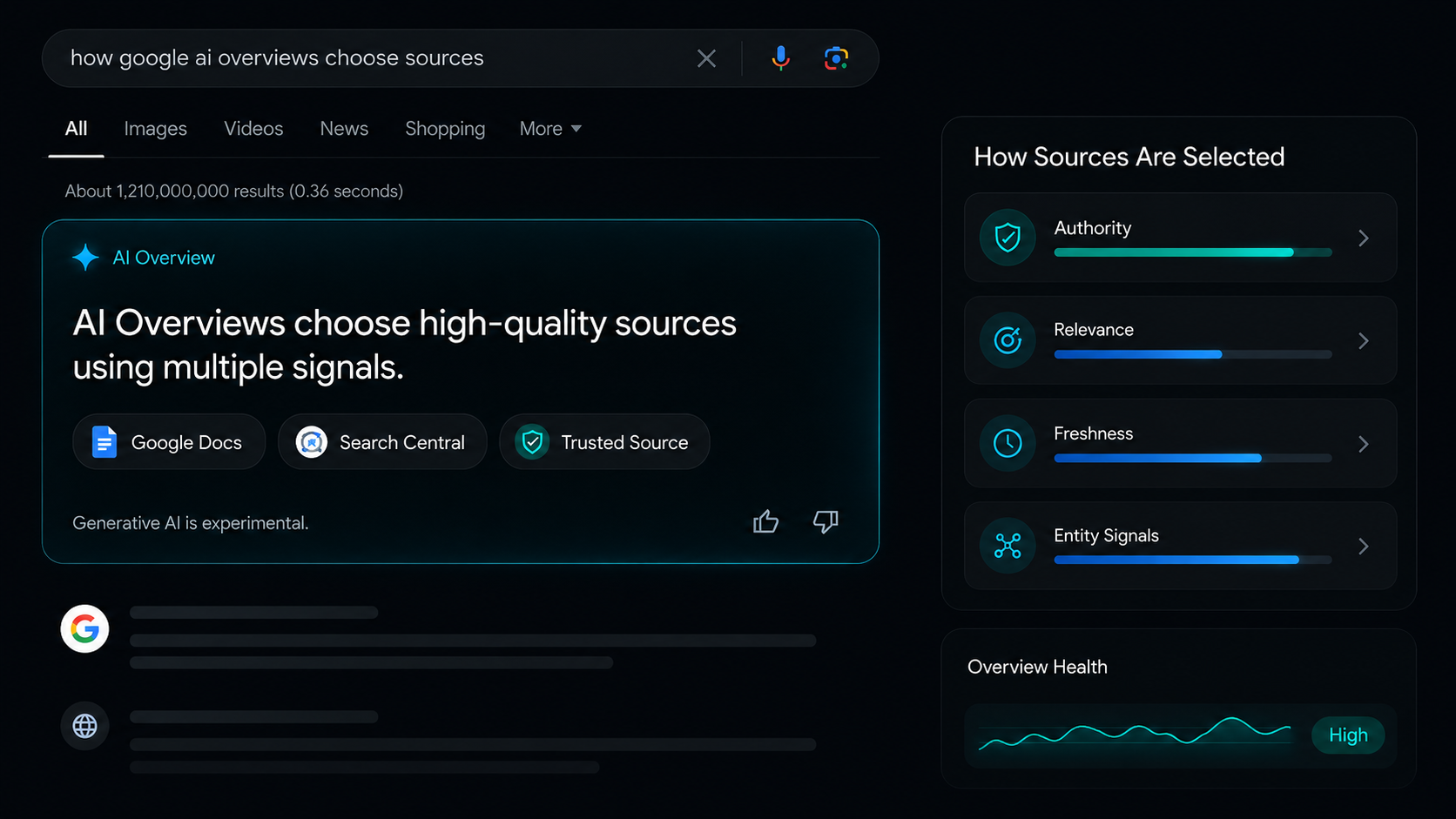
Task: Click the Authority shield icon
Action: click(x=1008, y=237)
